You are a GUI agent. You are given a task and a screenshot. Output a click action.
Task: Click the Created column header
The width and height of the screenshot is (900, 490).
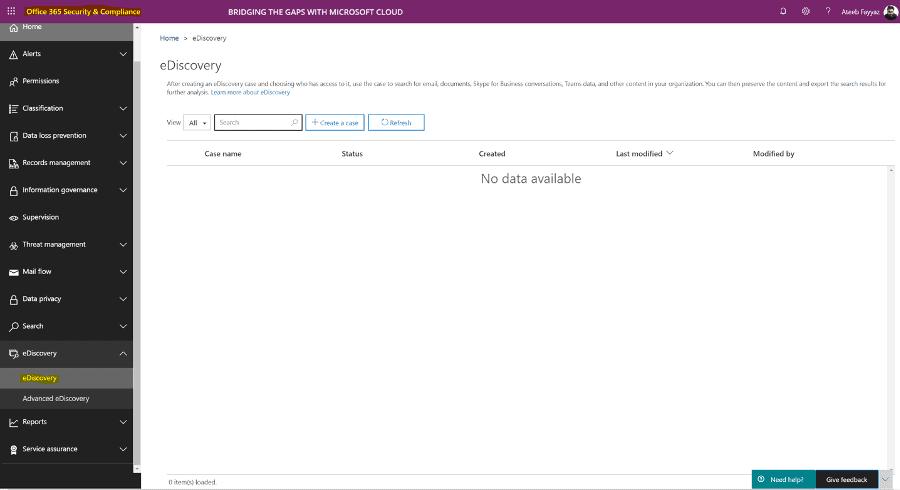point(492,154)
